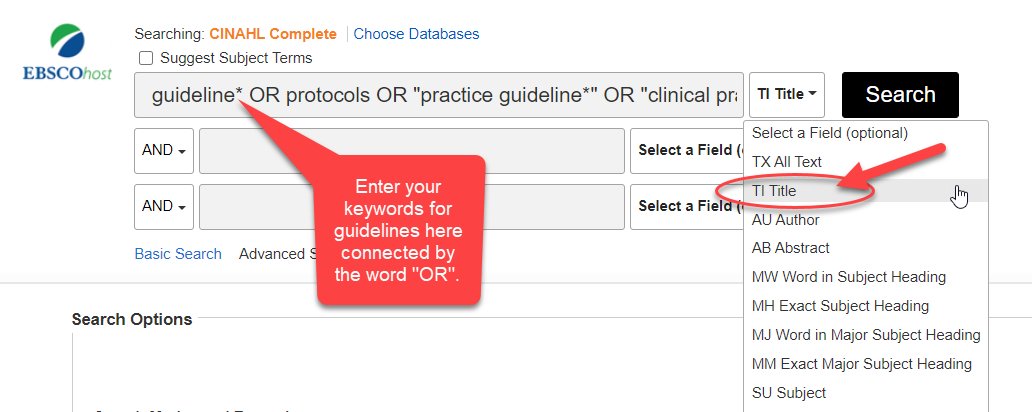Choose TI Title in the field list
The height and width of the screenshot is (412, 1032).
click(774, 190)
